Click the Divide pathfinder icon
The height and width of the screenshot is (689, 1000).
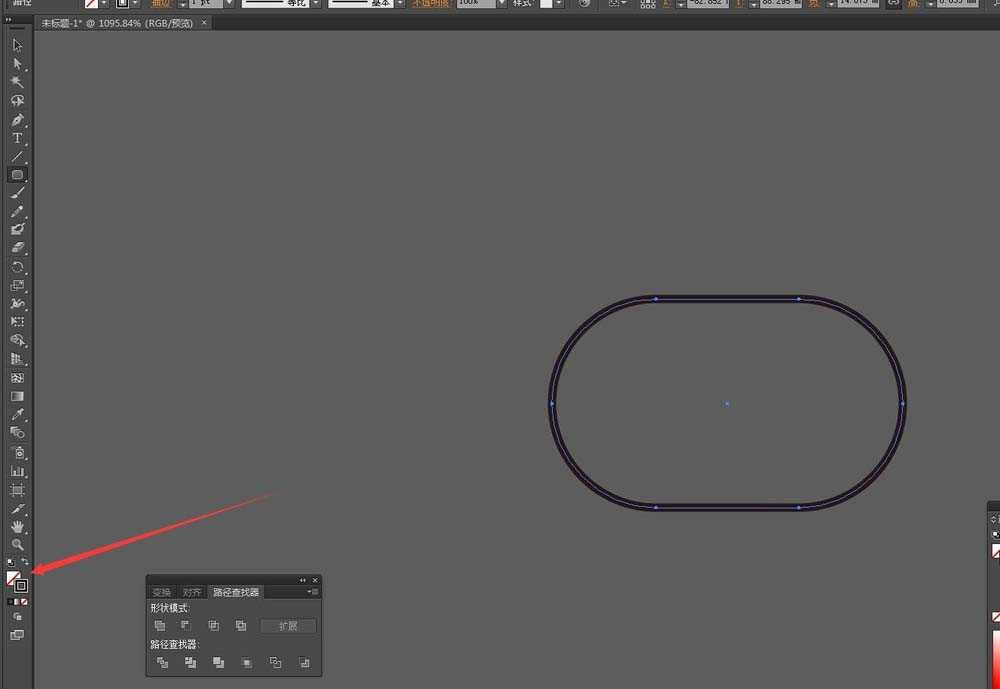click(162, 663)
